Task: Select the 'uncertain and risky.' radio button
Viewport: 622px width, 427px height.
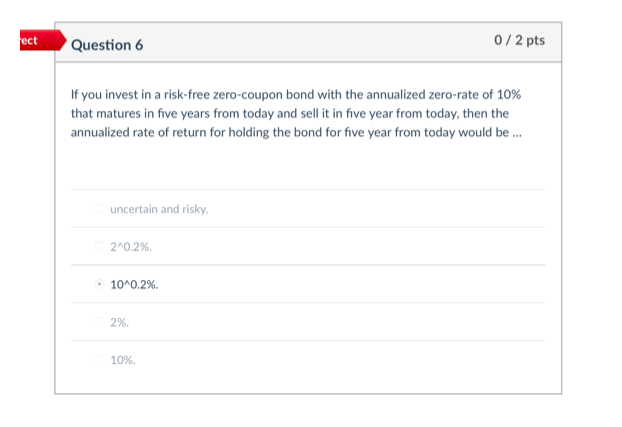Action: tap(99, 209)
